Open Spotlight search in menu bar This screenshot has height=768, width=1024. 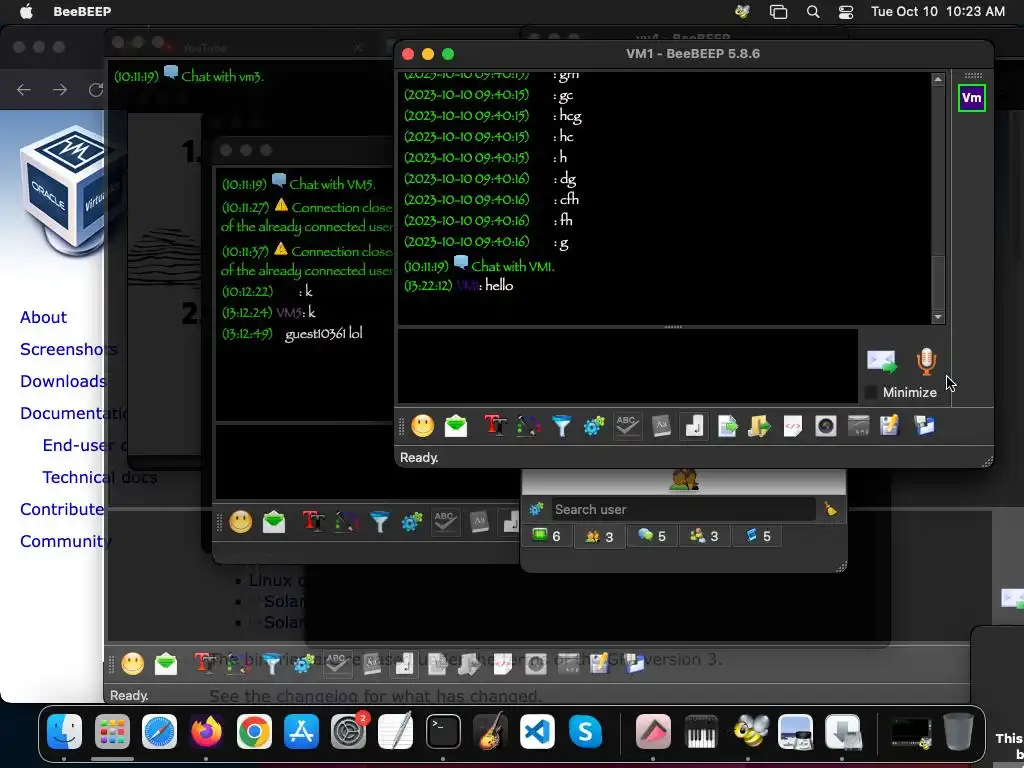(813, 11)
